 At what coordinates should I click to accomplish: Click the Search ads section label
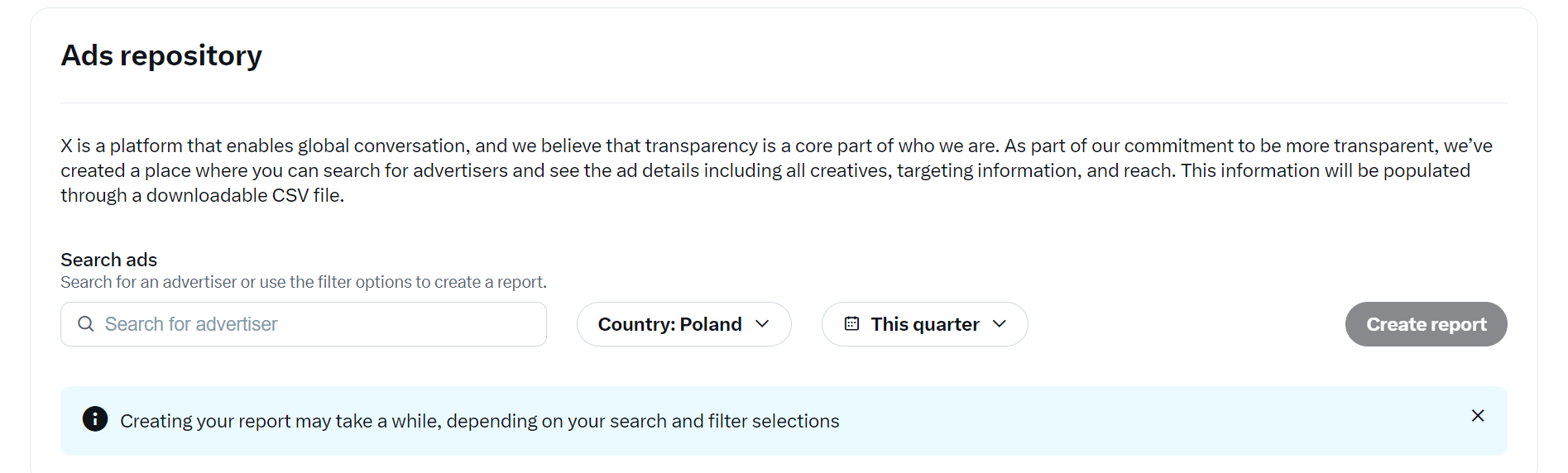tap(108, 260)
